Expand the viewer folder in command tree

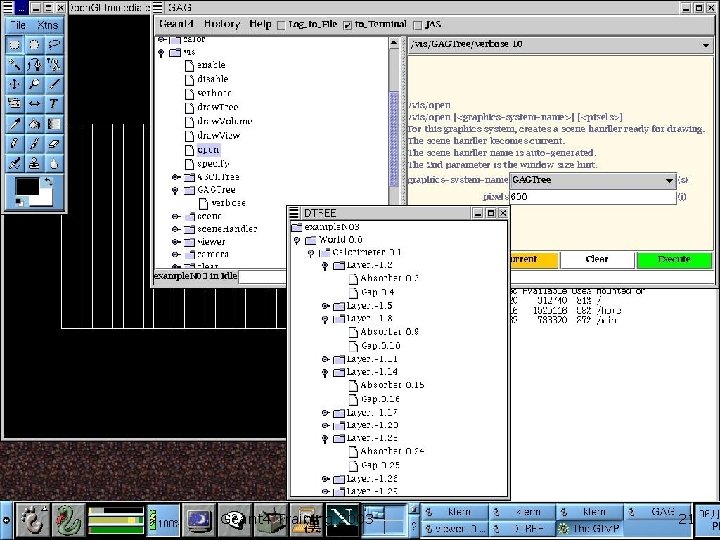[x=176, y=241]
